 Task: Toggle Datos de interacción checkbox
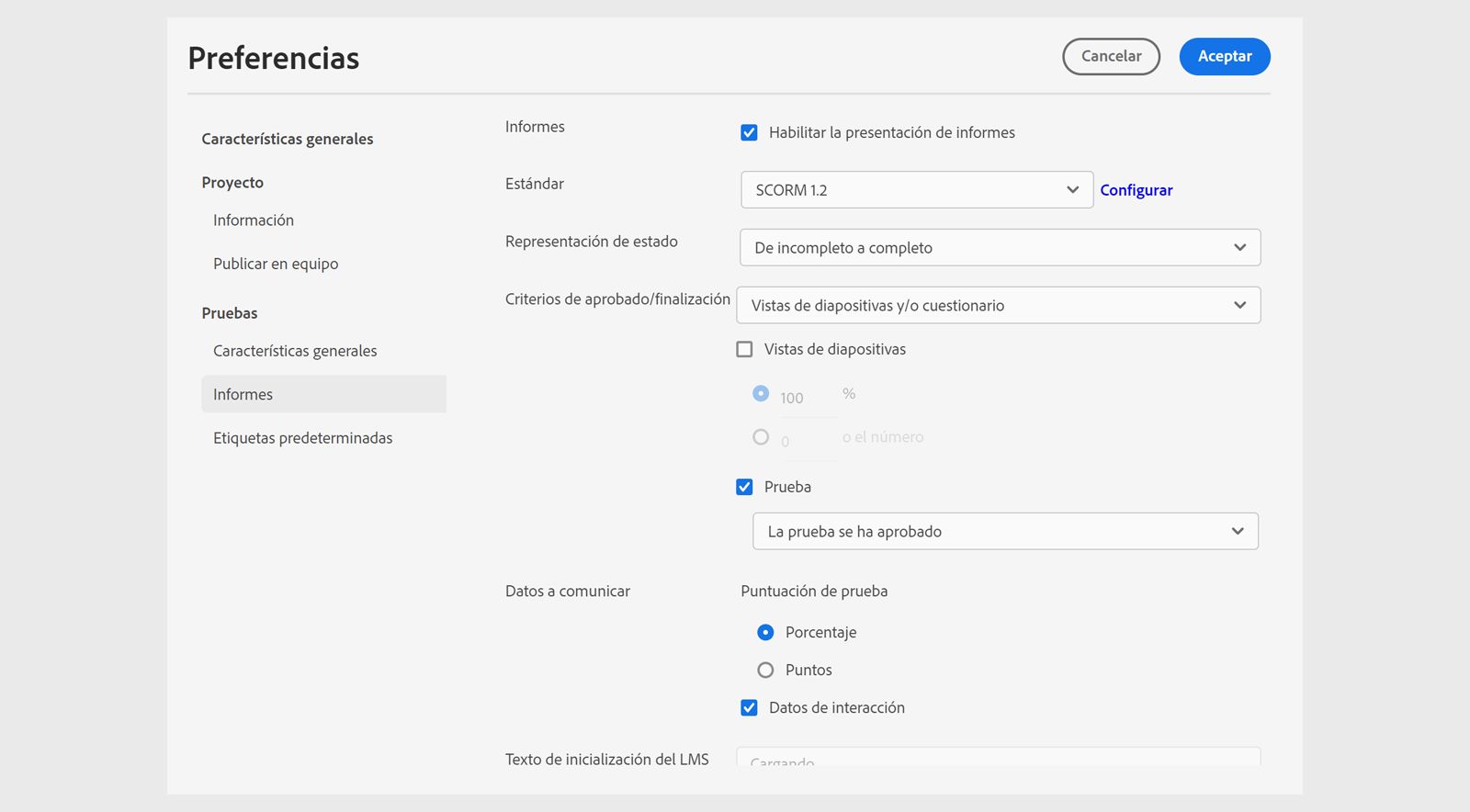(750, 708)
